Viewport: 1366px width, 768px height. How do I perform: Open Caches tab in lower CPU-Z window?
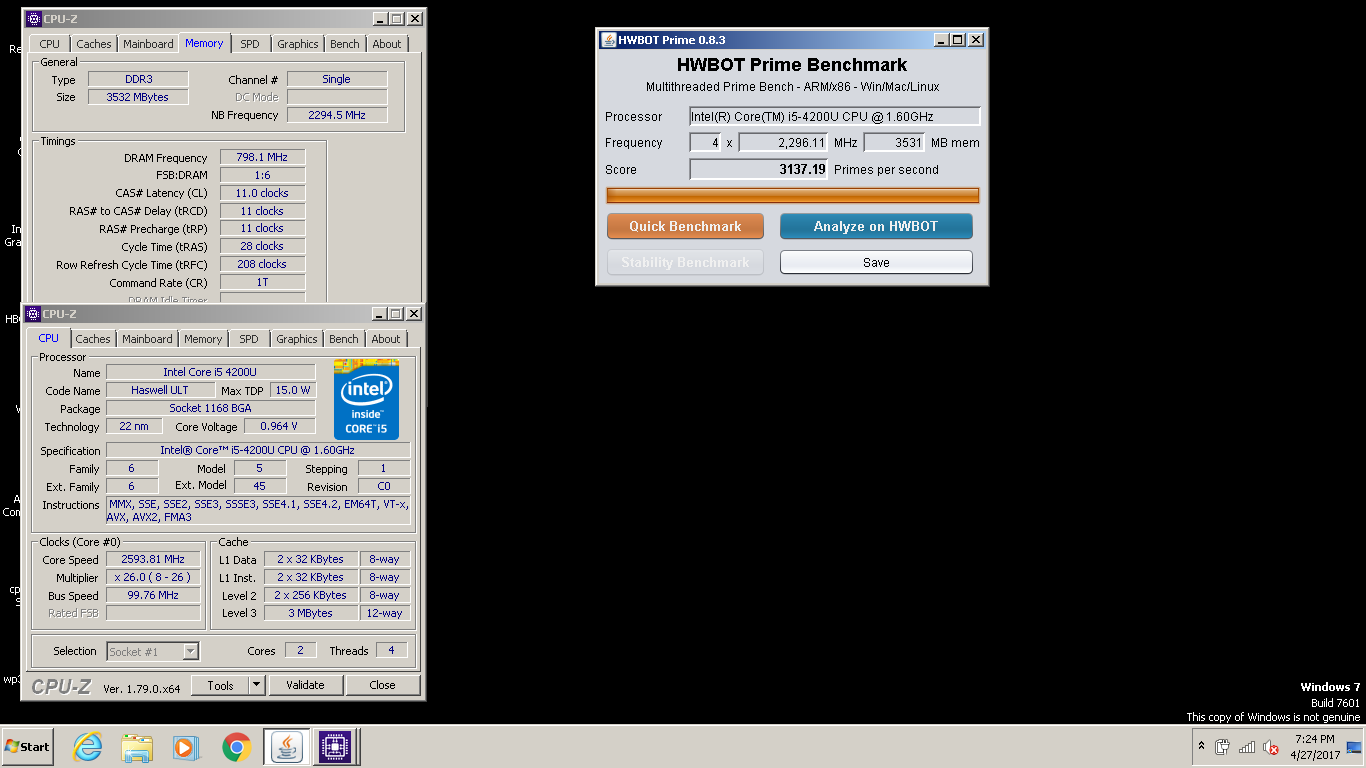pyautogui.click(x=93, y=339)
